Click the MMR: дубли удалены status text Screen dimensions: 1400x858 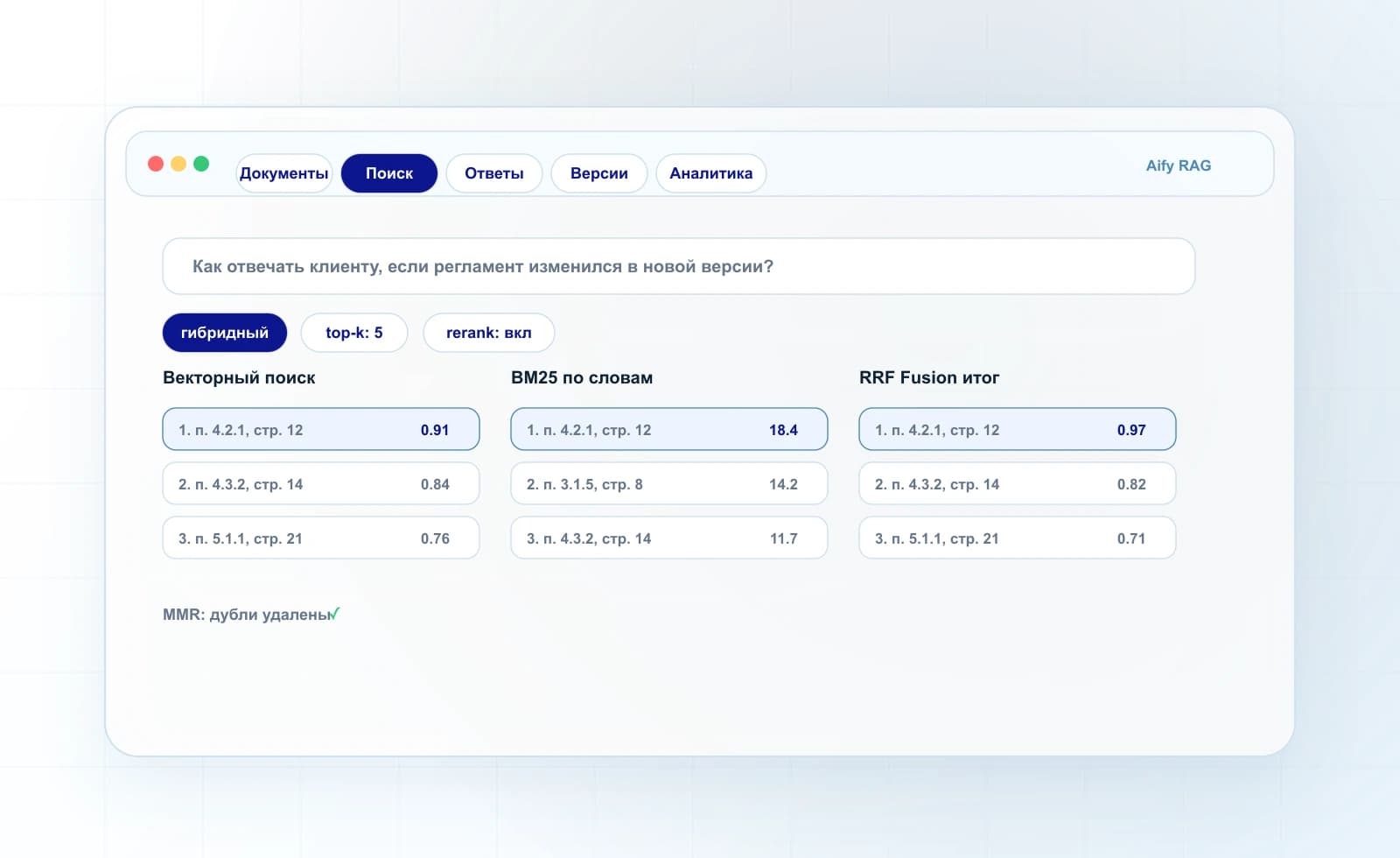click(247, 615)
